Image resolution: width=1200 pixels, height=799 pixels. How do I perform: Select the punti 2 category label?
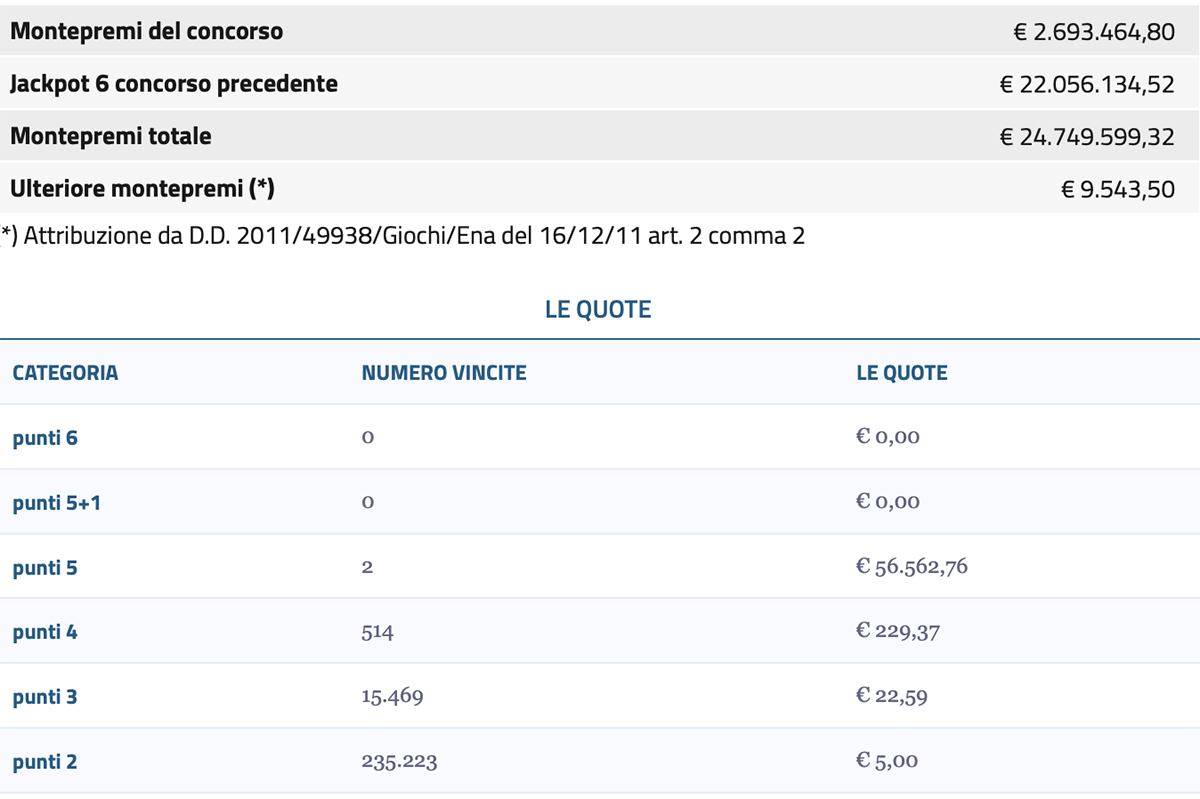[x=45, y=762]
